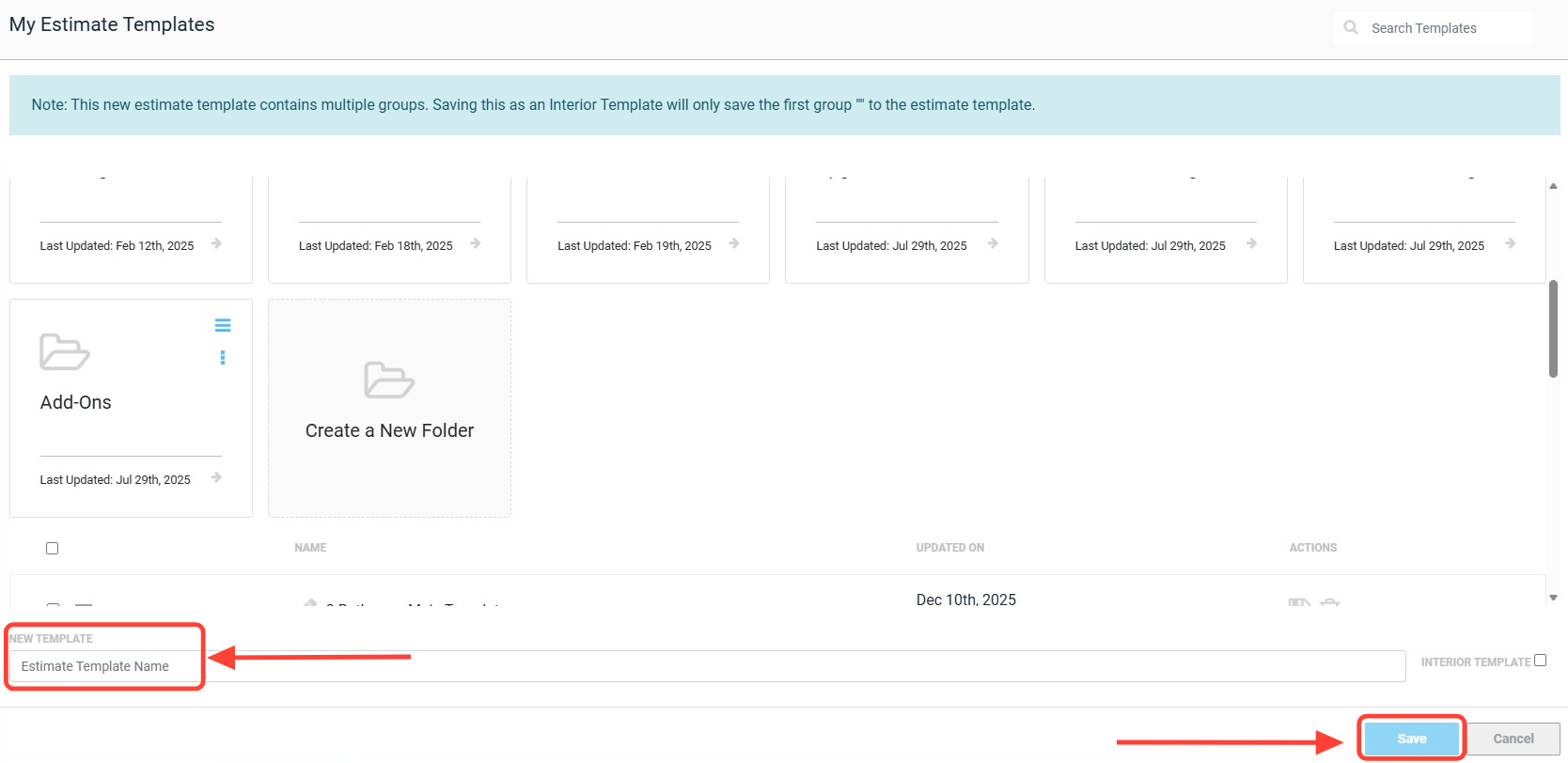Click the My Estimate Templates heading
Image resolution: width=1568 pixels, height=763 pixels.
[x=112, y=24]
